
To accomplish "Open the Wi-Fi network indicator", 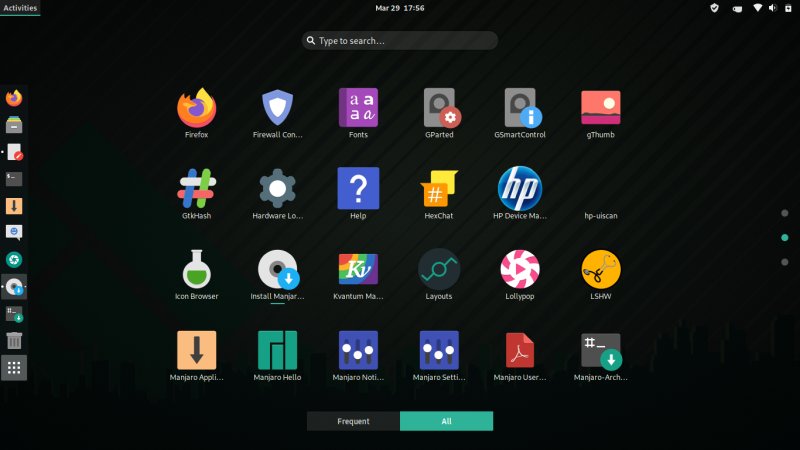I will [758, 8].
